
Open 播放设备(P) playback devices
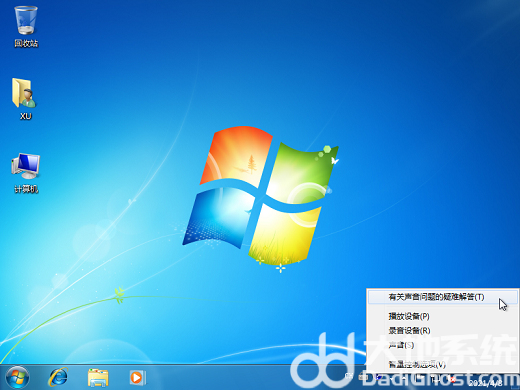443,316
